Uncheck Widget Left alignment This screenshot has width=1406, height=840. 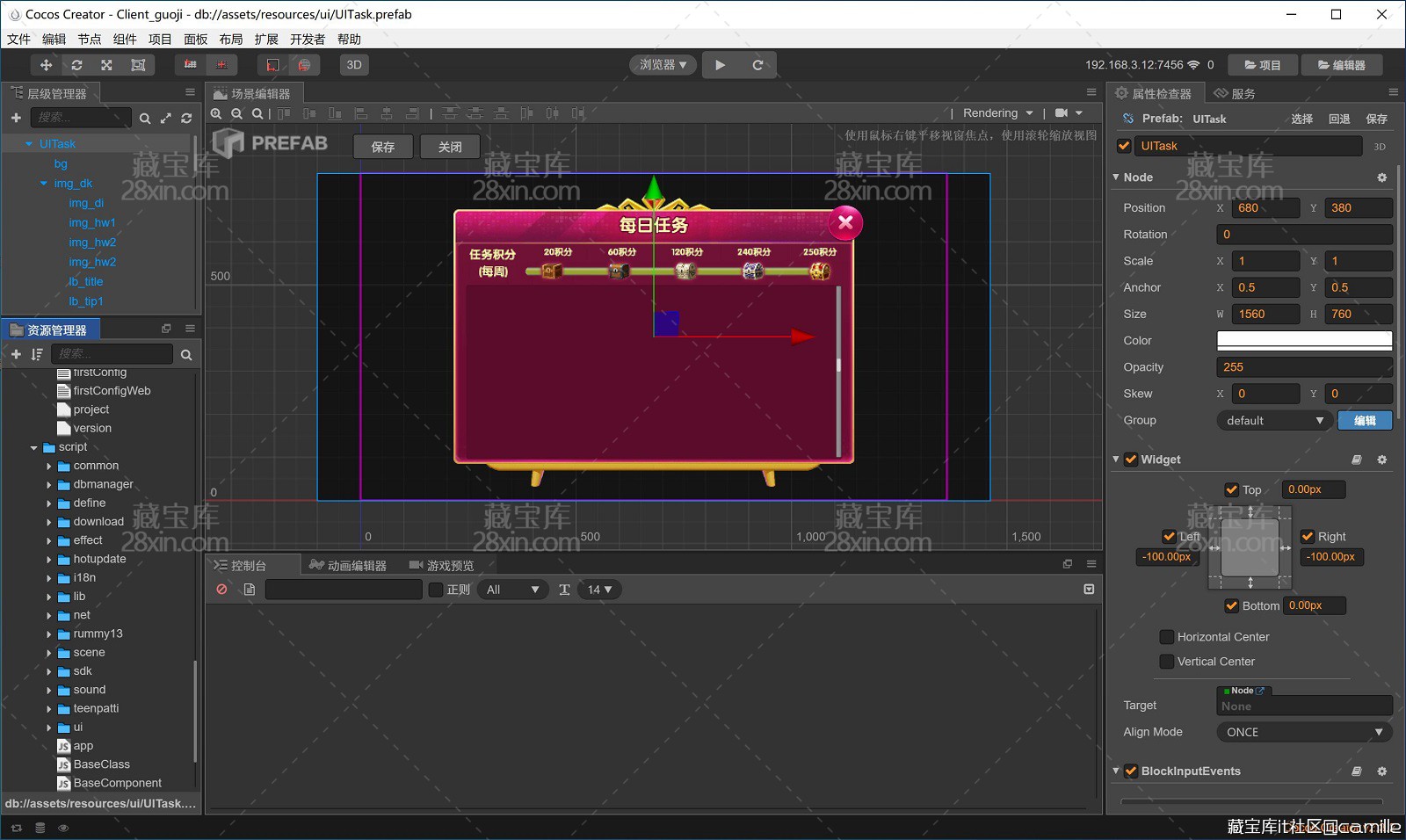1169,536
